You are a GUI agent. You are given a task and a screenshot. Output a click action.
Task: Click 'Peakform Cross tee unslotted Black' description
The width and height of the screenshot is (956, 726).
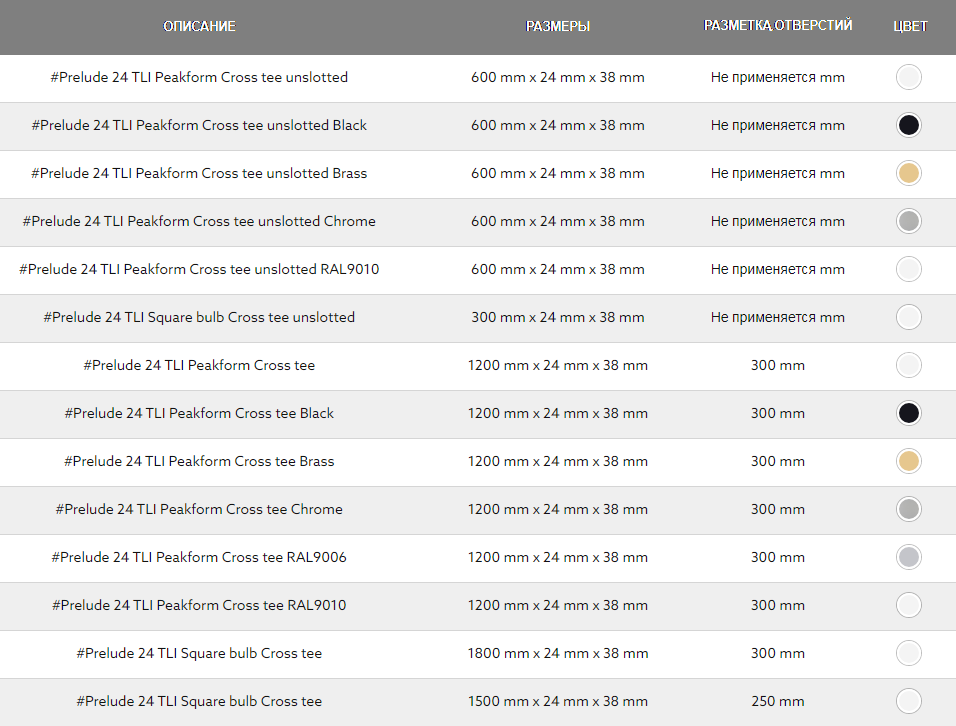[x=199, y=126]
